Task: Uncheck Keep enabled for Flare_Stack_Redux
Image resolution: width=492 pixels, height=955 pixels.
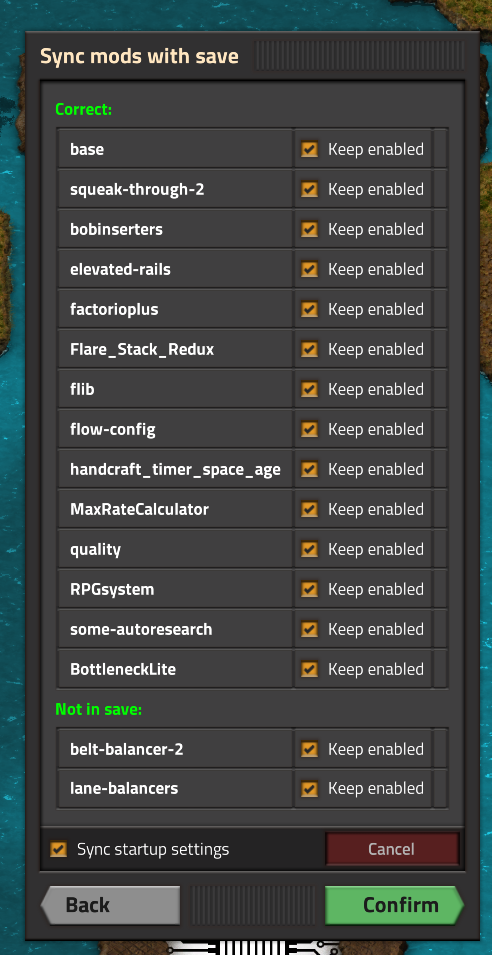Action: pos(309,350)
